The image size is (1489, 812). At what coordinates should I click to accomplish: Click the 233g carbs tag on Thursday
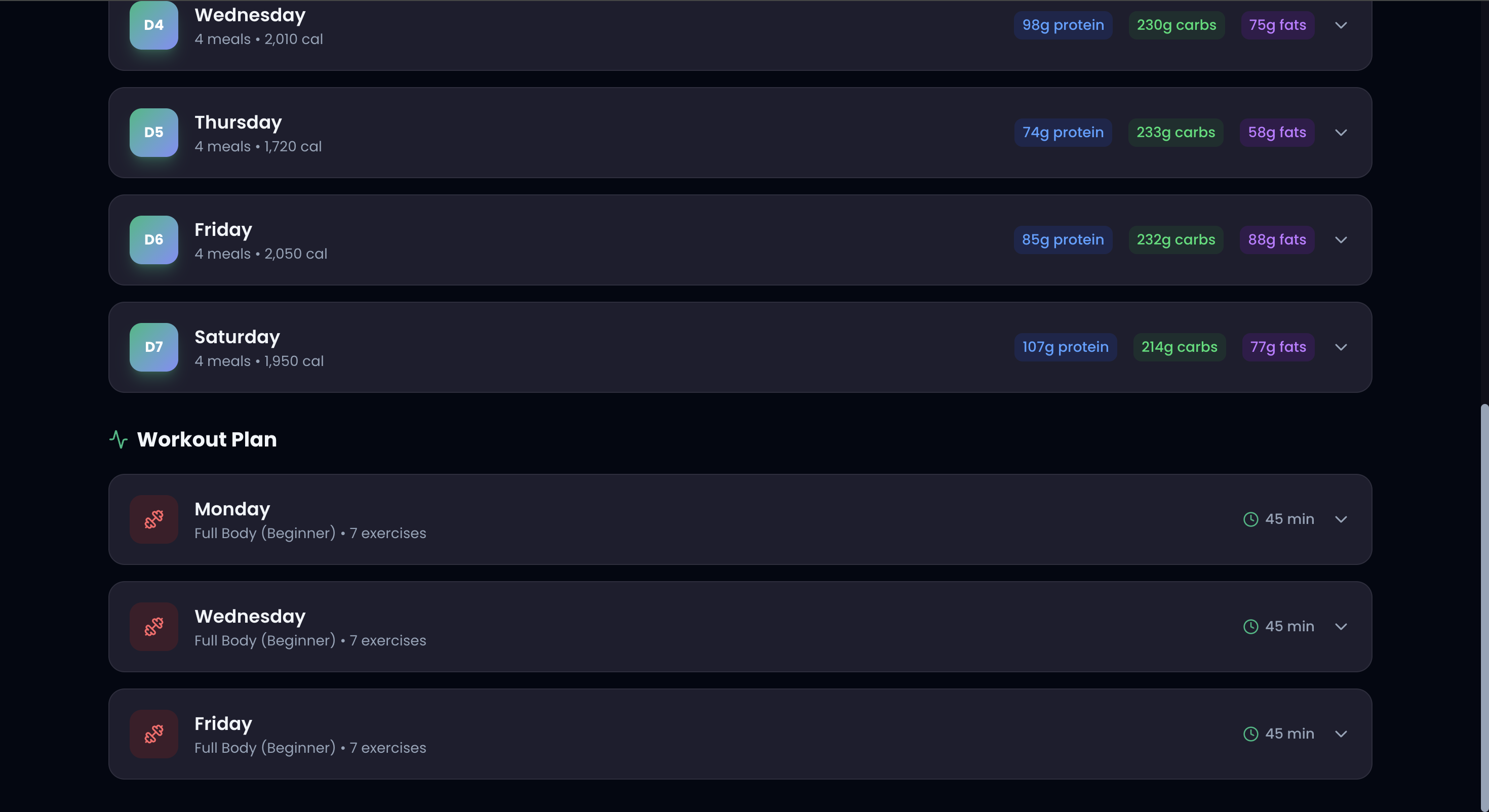1175,132
